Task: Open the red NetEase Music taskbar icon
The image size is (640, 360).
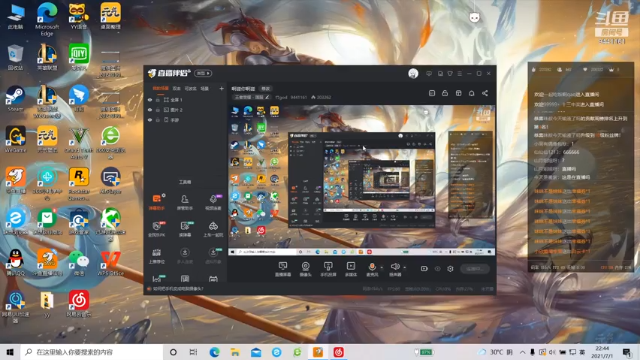Action: pos(338,352)
